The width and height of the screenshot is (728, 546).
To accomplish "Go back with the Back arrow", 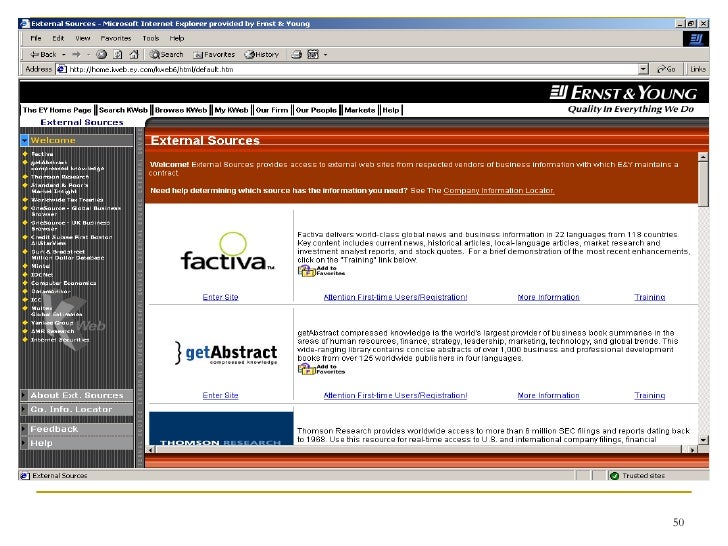I will coord(43,54).
